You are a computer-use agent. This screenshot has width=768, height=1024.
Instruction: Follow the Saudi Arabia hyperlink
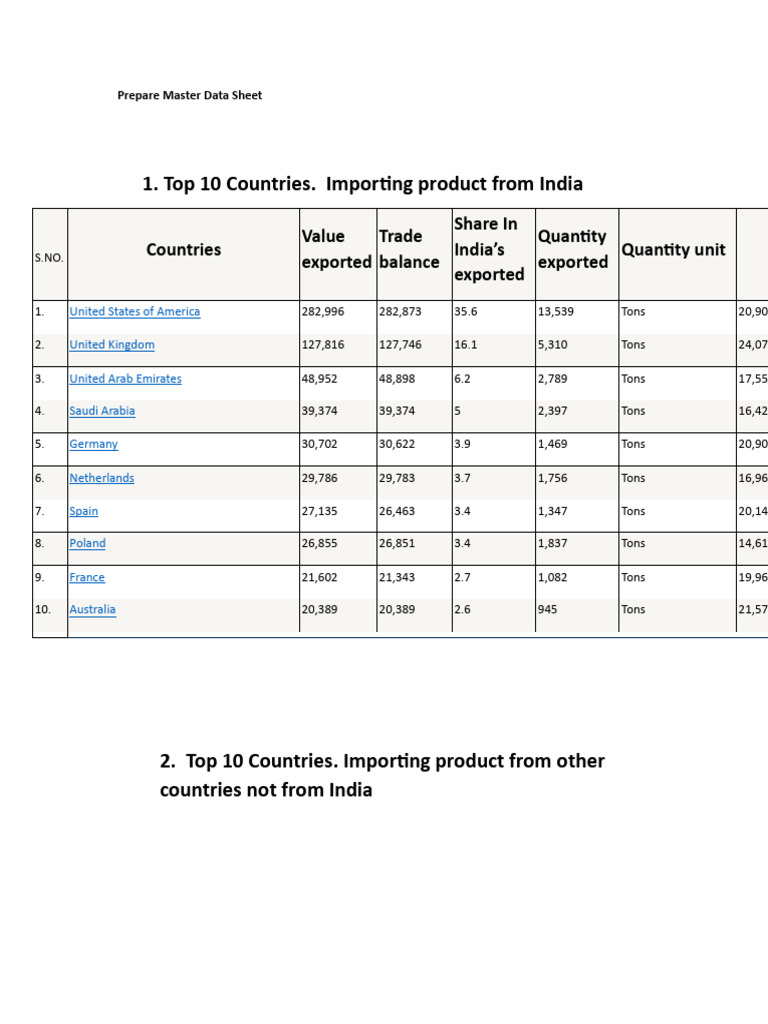[x=102, y=411]
